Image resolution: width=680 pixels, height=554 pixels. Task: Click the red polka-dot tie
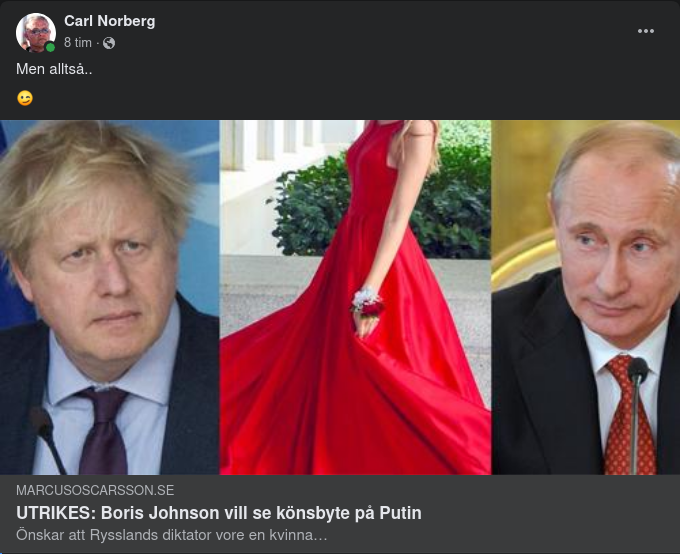[x=629, y=416]
